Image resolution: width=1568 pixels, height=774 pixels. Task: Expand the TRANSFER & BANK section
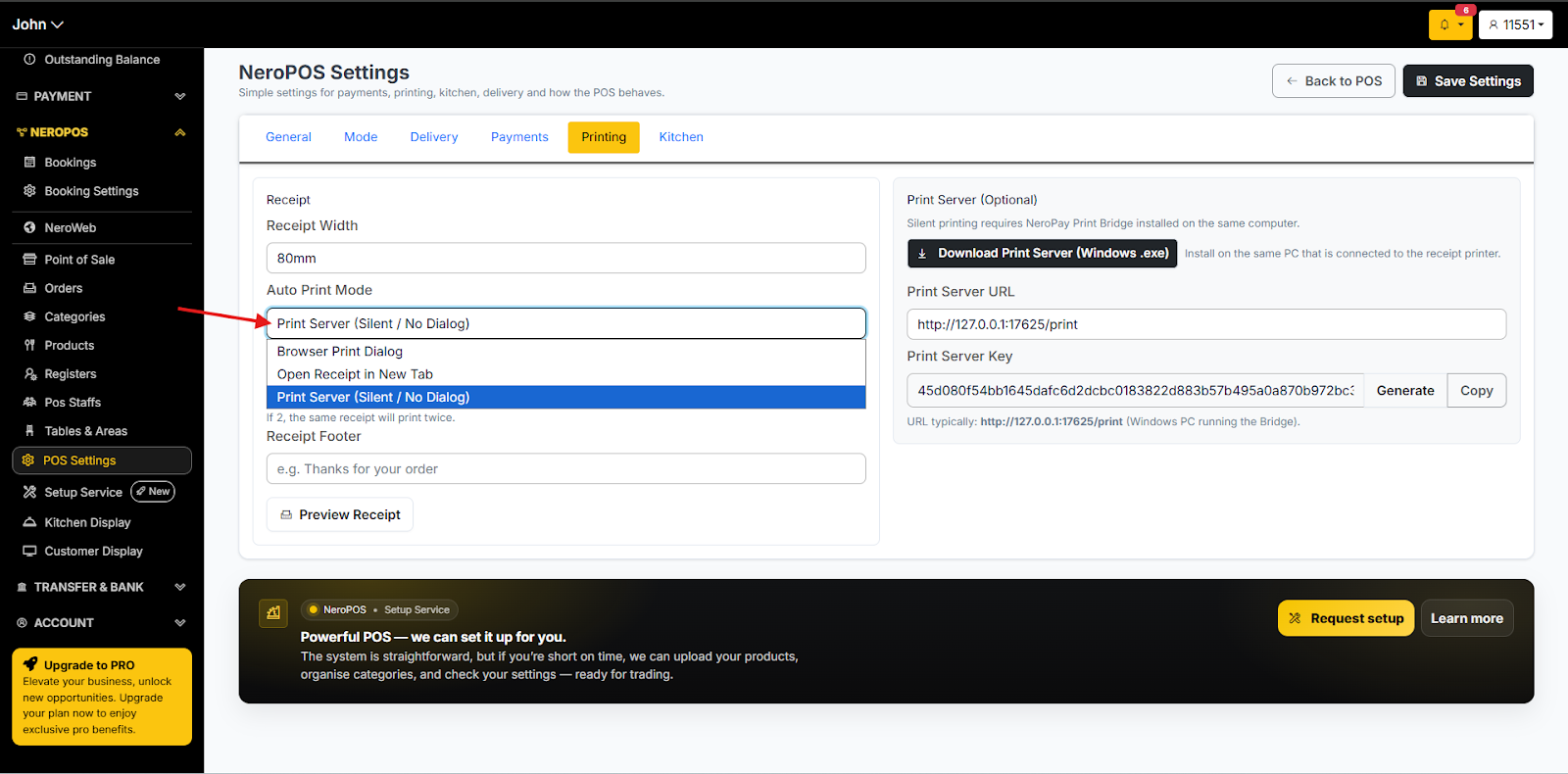coord(179,587)
